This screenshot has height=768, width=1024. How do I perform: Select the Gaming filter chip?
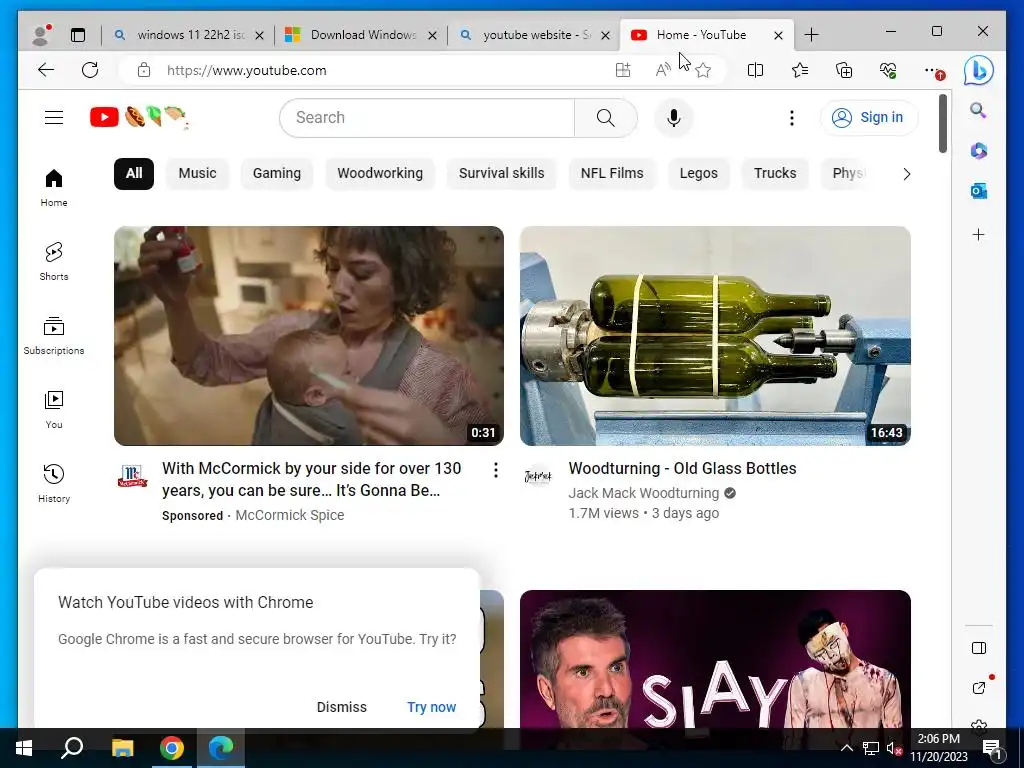[277, 174]
